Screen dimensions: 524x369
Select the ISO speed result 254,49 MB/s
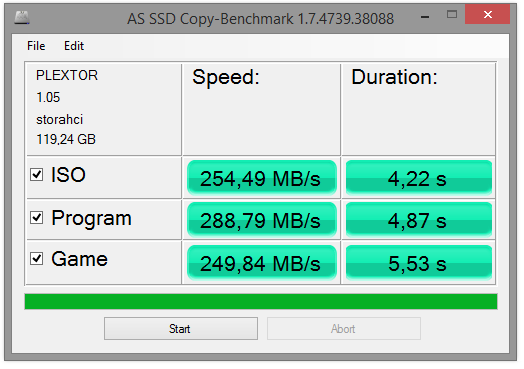click(x=262, y=178)
